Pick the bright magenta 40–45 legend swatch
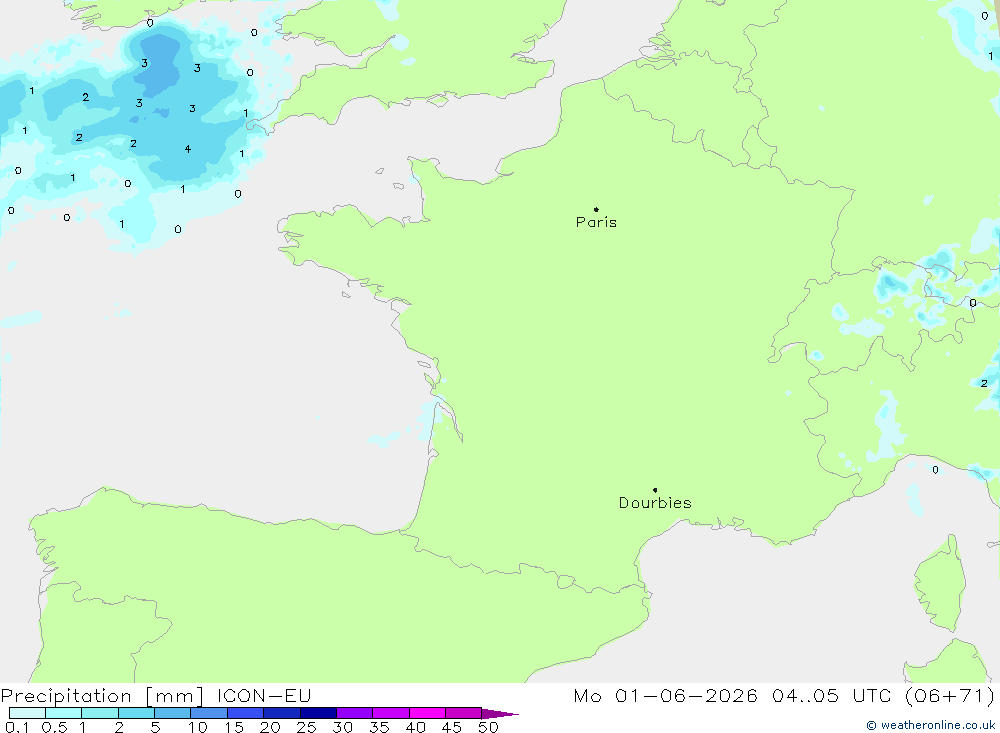Image resolution: width=1000 pixels, height=733 pixels. (x=427, y=713)
